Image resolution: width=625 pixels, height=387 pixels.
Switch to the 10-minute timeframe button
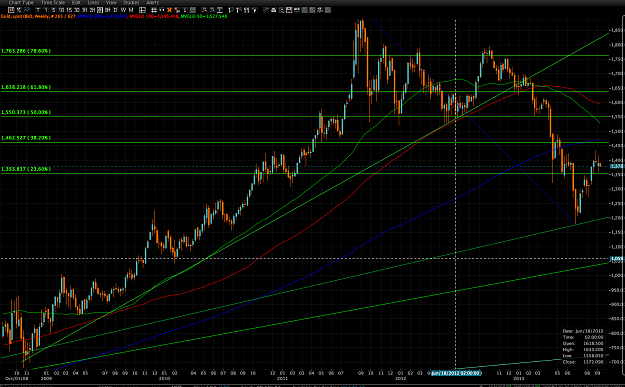61,10
